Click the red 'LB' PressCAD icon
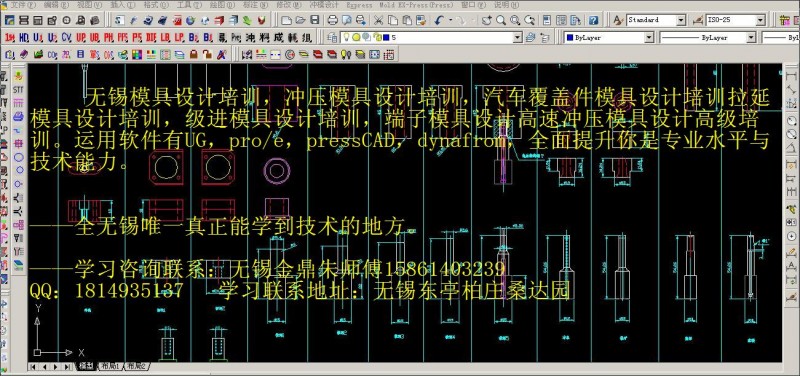800x376 pixels. pyautogui.click(x=165, y=37)
